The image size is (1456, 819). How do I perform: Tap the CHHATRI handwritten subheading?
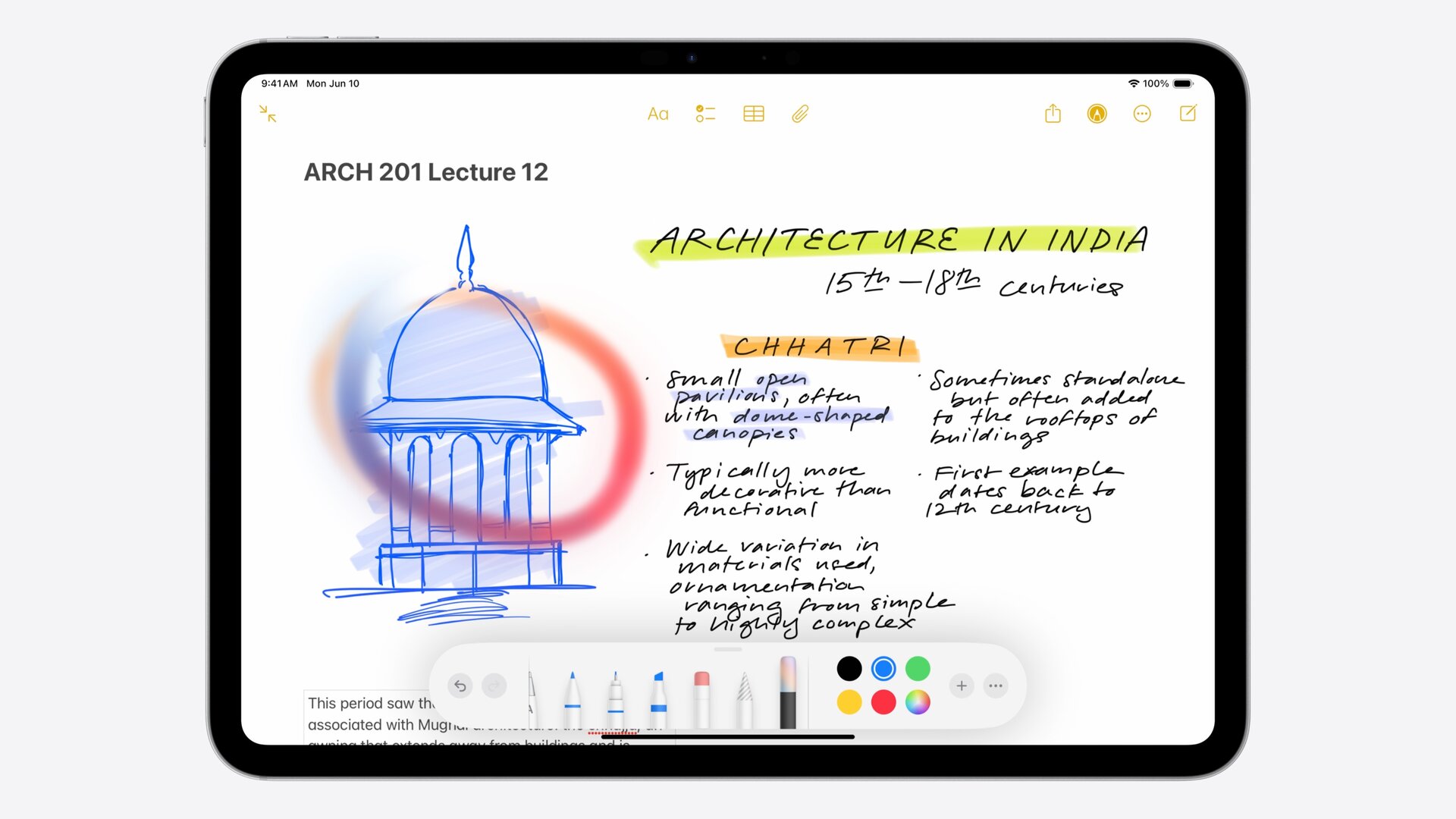pyautogui.click(x=820, y=347)
